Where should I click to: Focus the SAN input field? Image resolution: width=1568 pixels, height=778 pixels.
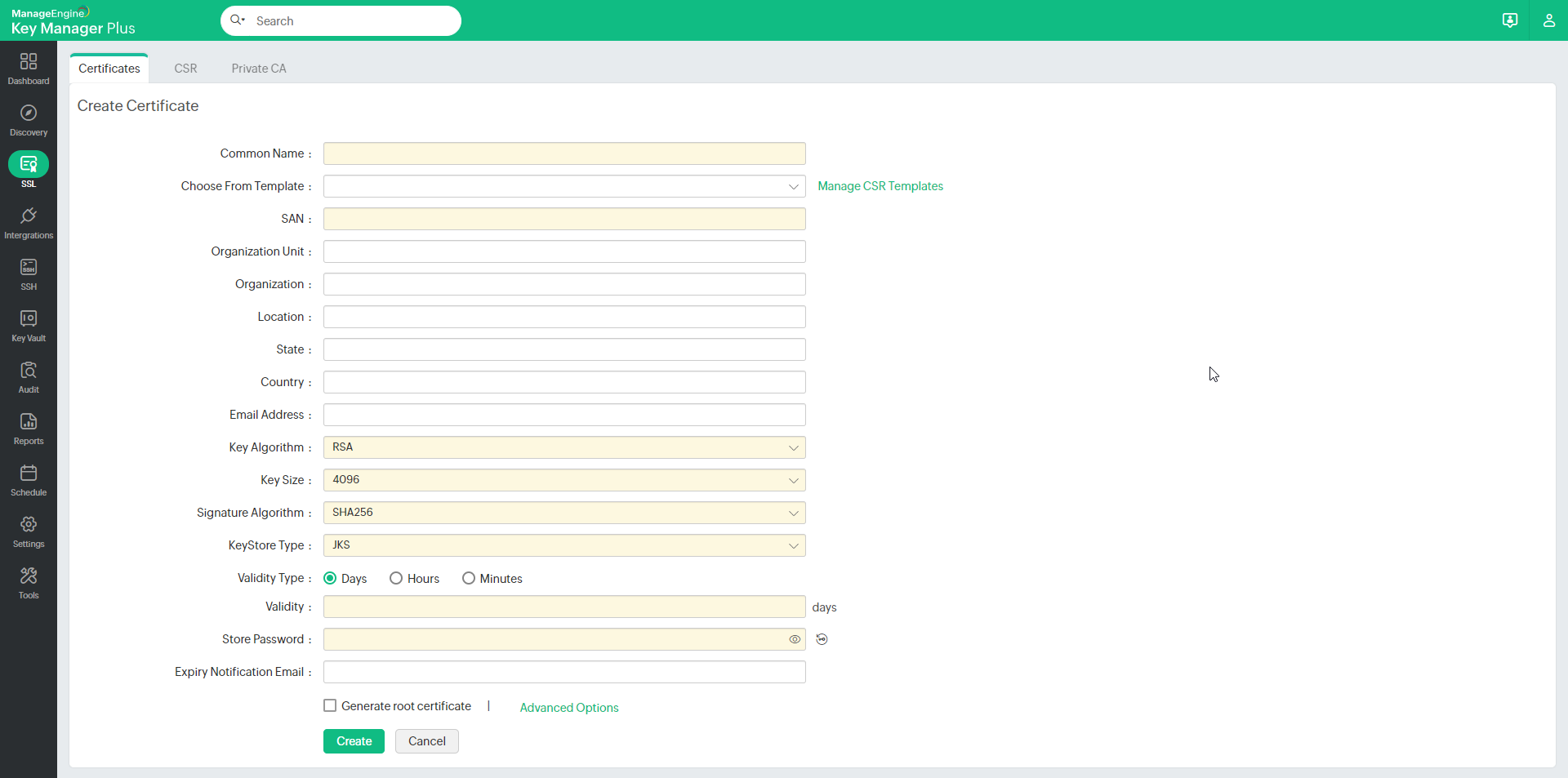coord(564,219)
